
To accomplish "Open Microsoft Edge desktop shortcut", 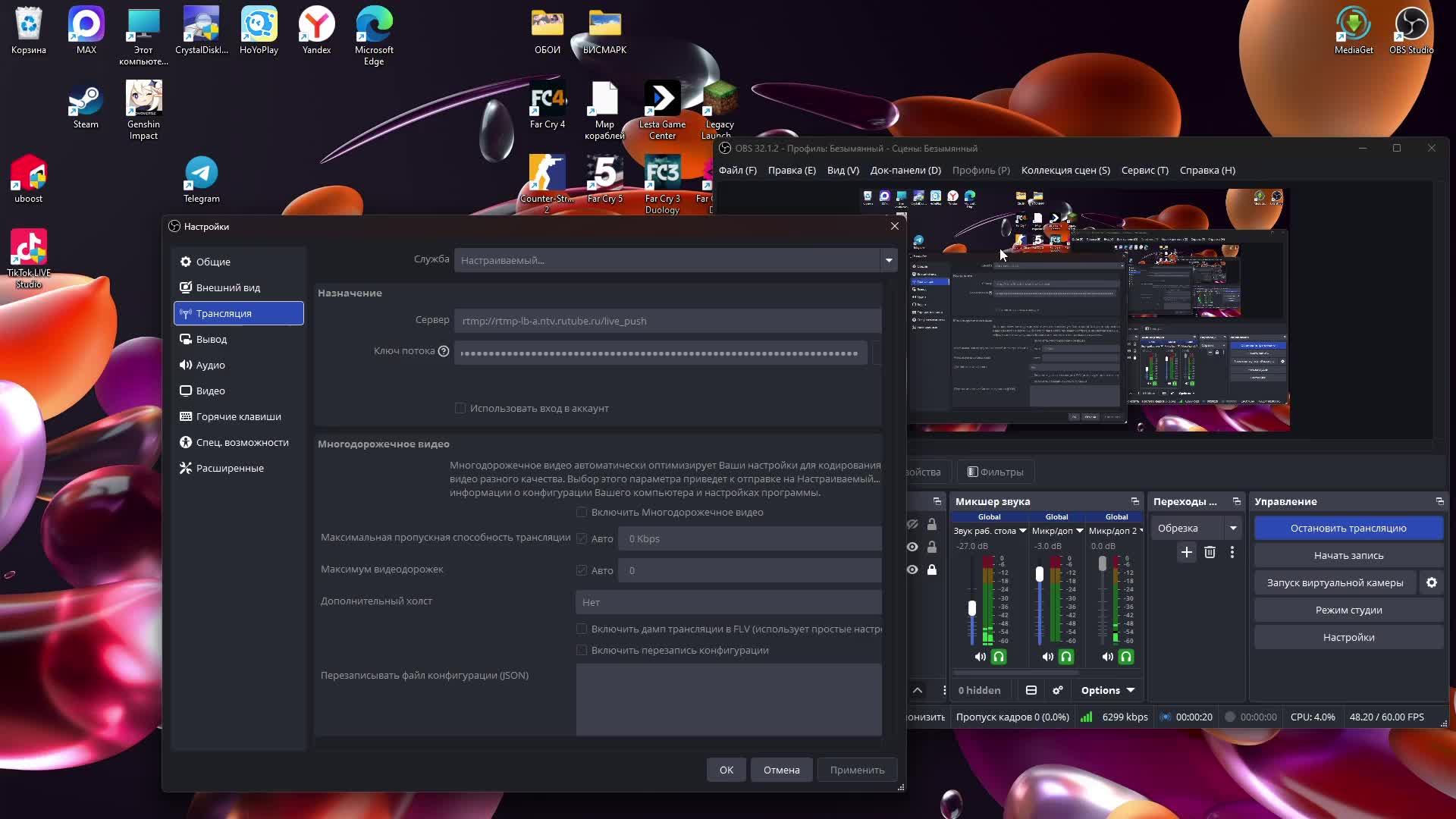I will coord(374,36).
